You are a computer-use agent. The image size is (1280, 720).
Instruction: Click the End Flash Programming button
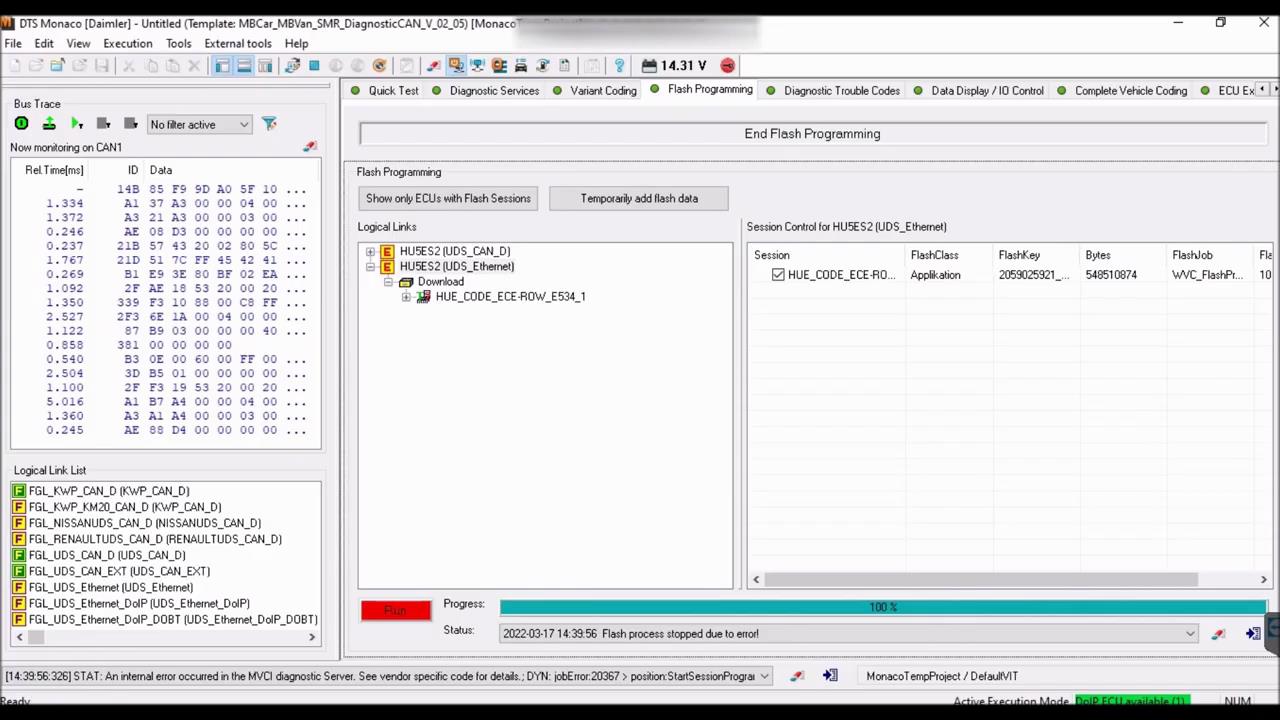point(812,134)
